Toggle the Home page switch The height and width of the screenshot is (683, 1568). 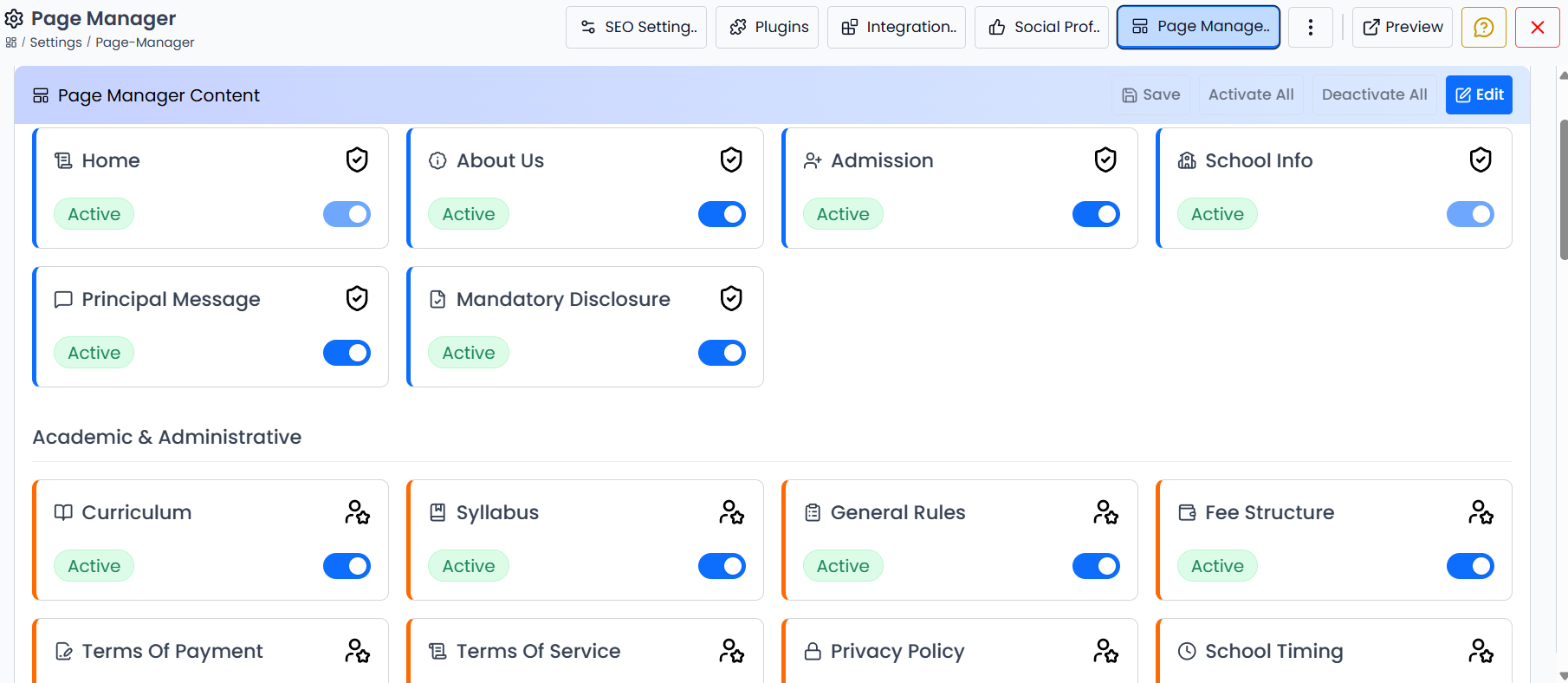pyautogui.click(x=347, y=214)
